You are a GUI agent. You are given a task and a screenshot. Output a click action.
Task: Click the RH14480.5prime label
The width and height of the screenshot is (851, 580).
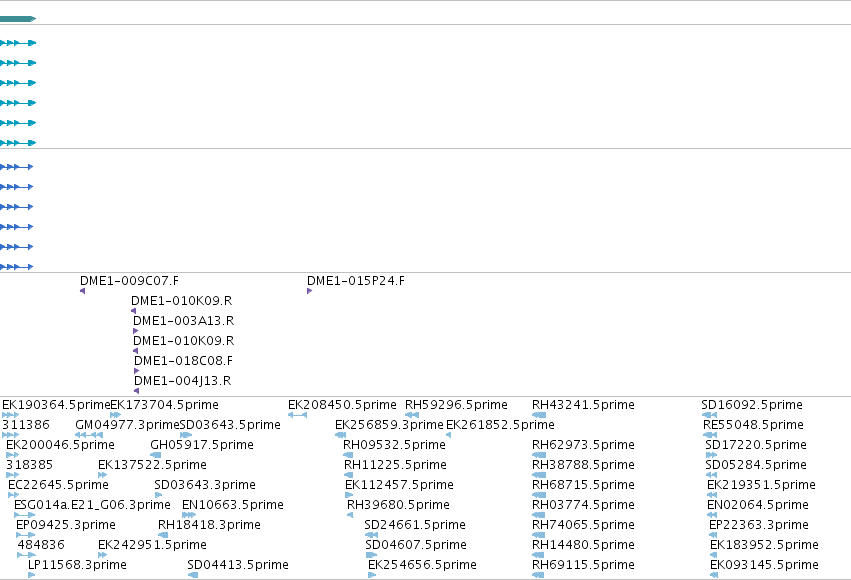583,545
